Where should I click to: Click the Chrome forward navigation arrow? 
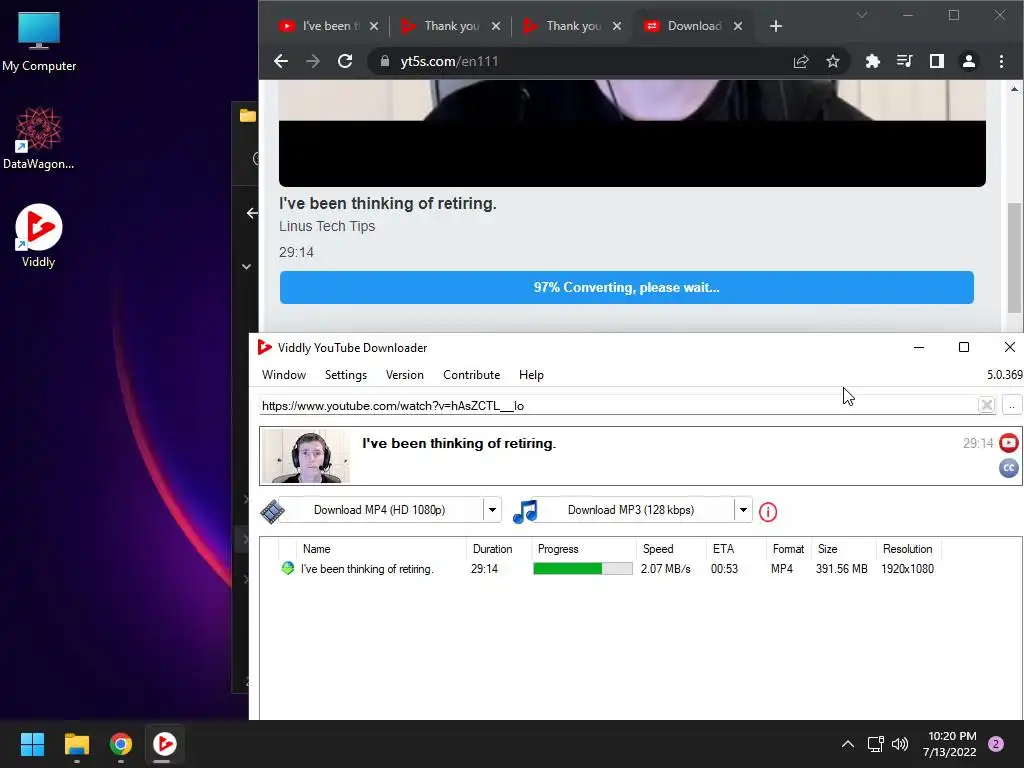click(313, 61)
